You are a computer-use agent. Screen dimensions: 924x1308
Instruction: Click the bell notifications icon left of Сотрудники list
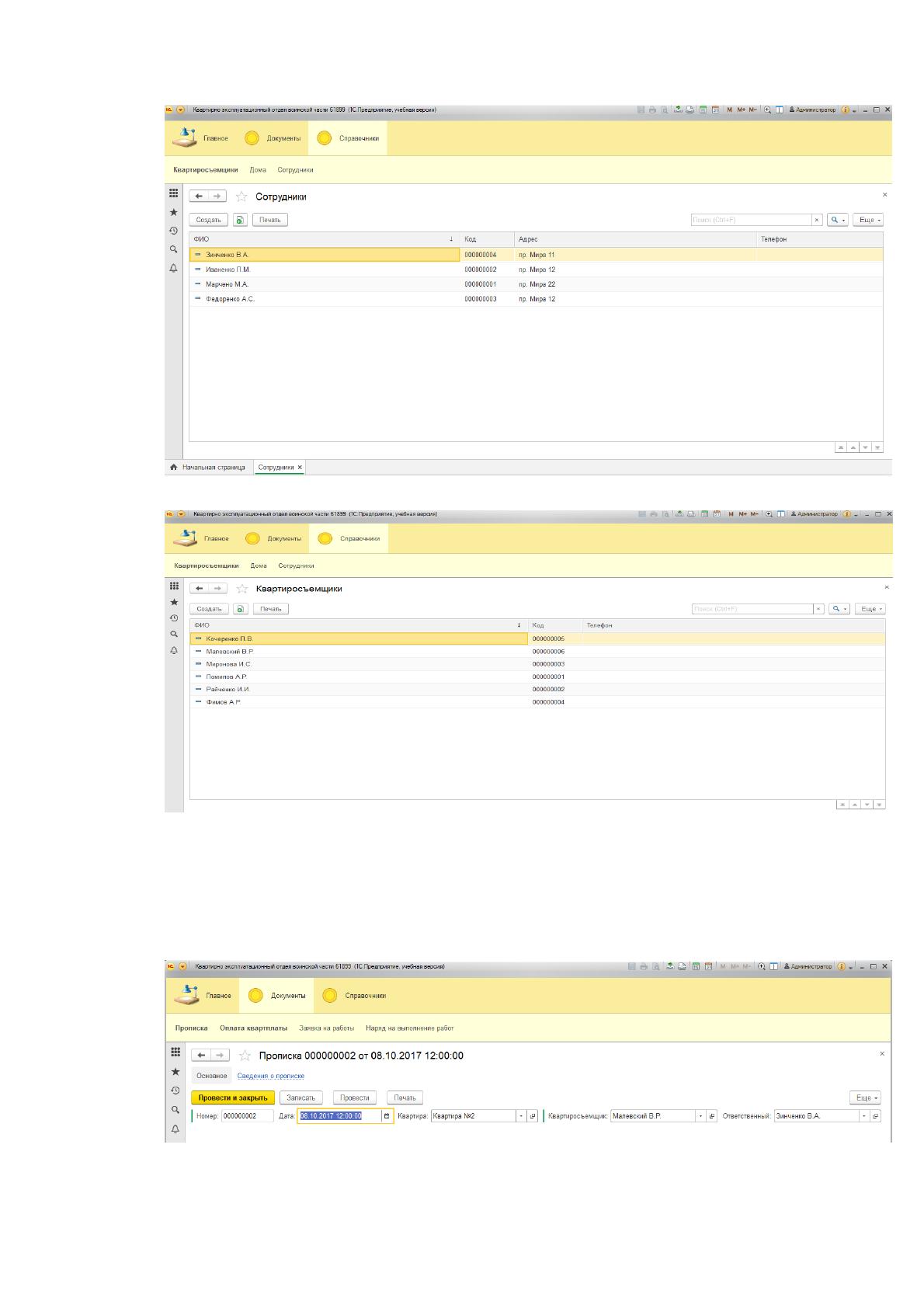point(174,268)
